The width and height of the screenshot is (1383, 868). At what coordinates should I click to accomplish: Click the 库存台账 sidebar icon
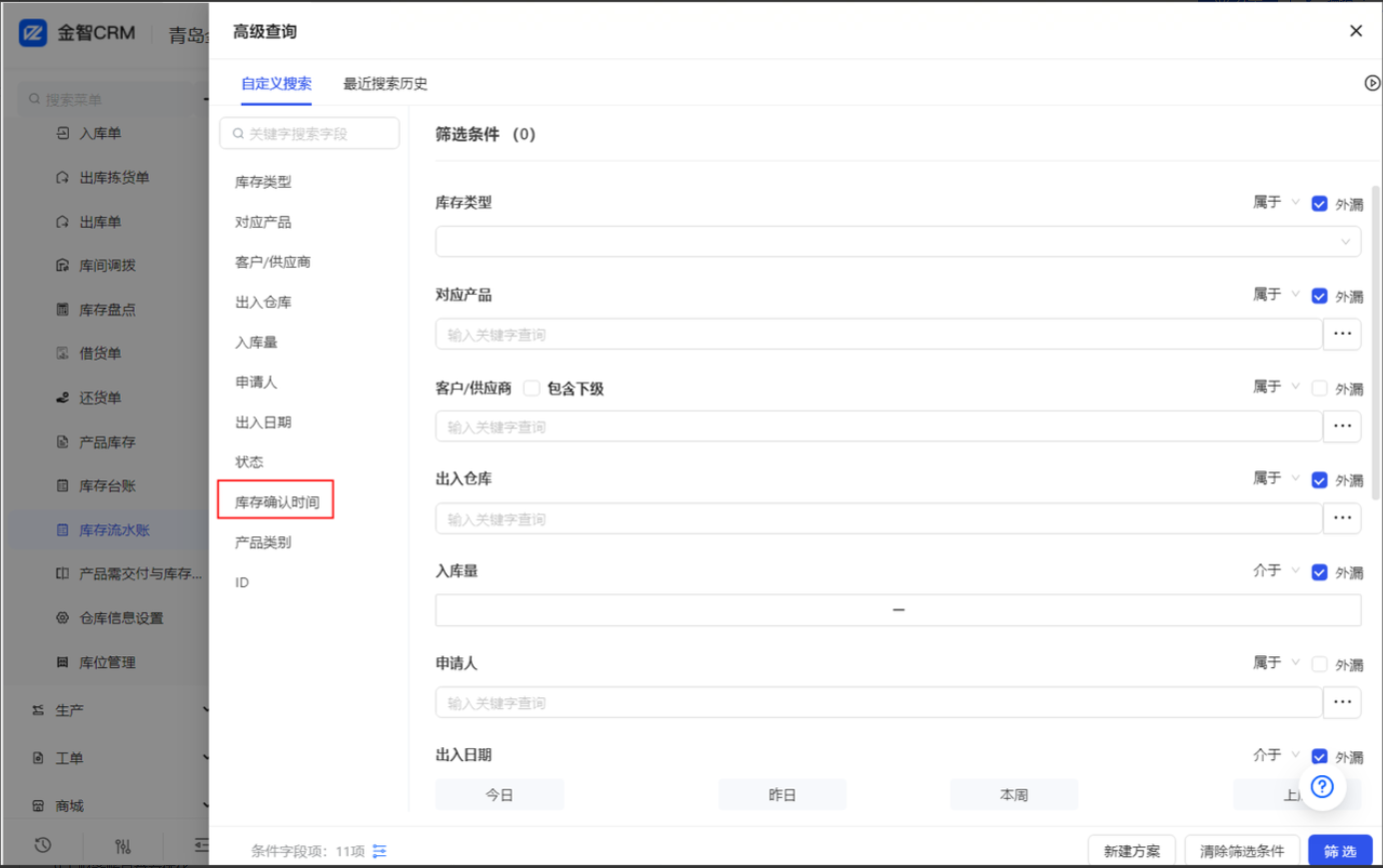pos(63,485)
